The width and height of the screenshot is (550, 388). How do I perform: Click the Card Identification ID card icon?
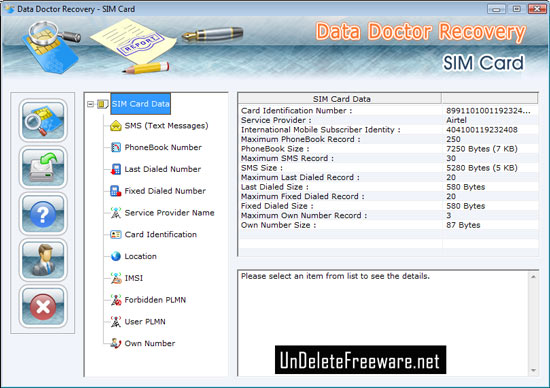[x=115, y=234]
